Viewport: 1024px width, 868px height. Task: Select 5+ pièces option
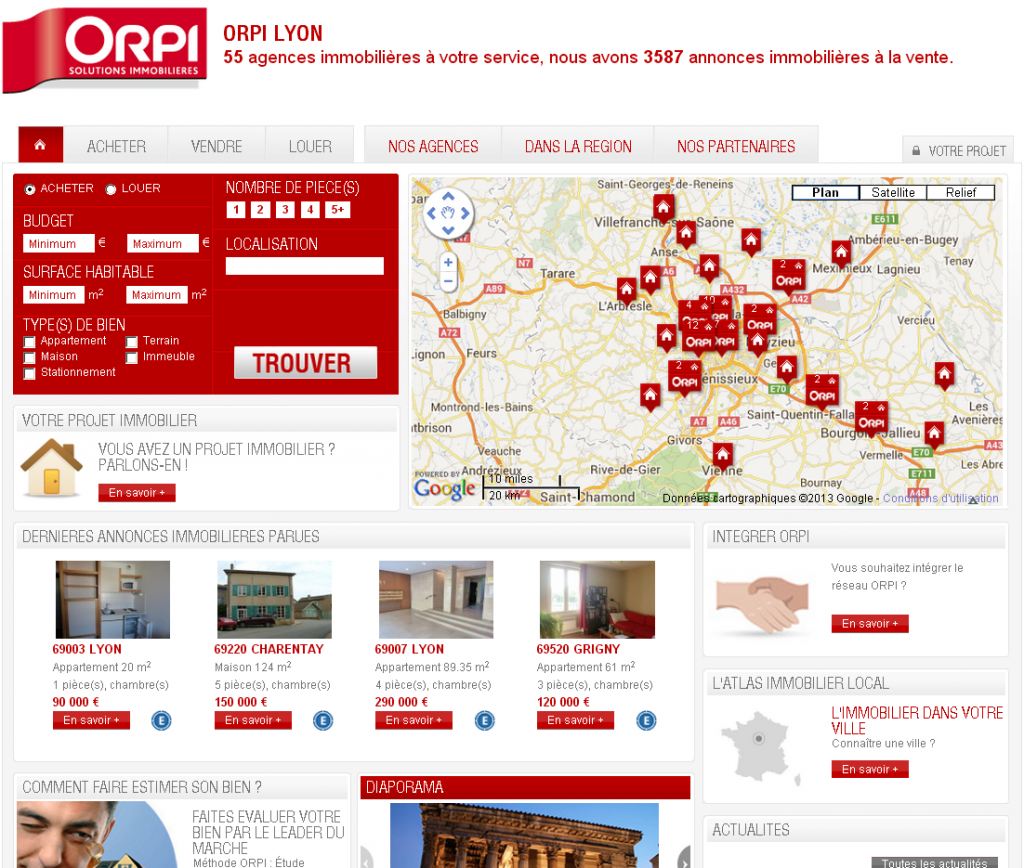(x=338, y=210)
